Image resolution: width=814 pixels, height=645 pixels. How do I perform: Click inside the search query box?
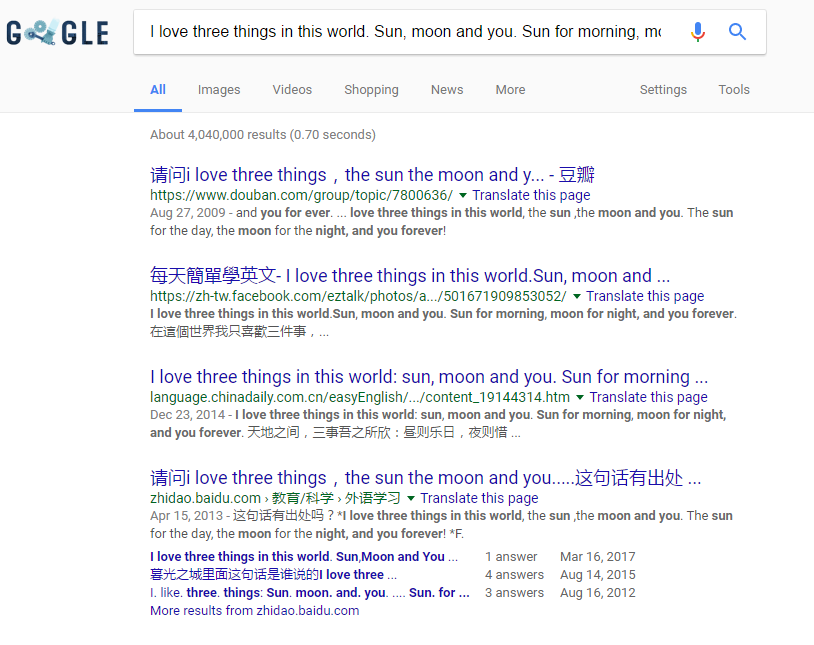point(405,32)
